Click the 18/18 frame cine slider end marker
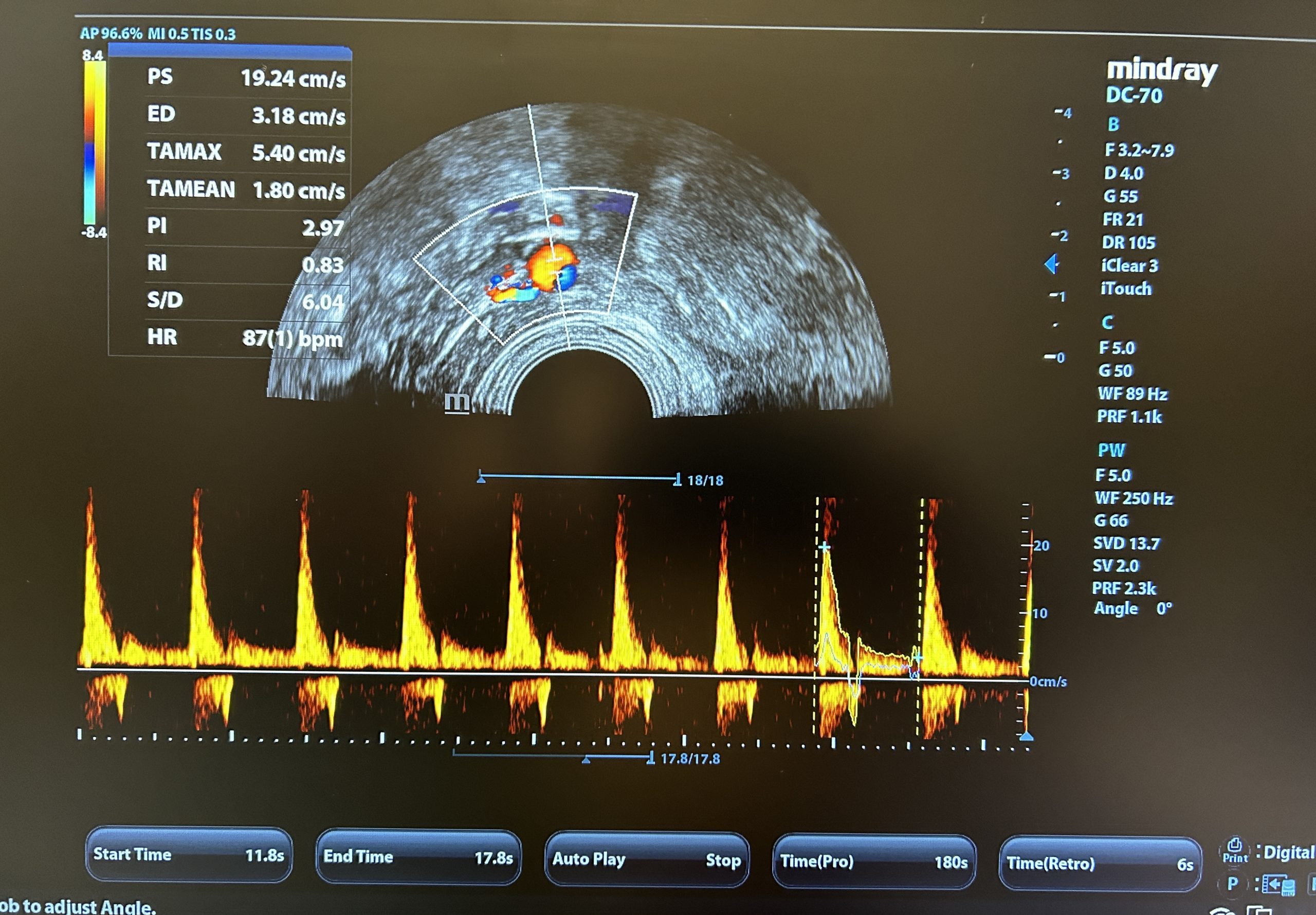1316x915 pixels. tap(677, 479)
